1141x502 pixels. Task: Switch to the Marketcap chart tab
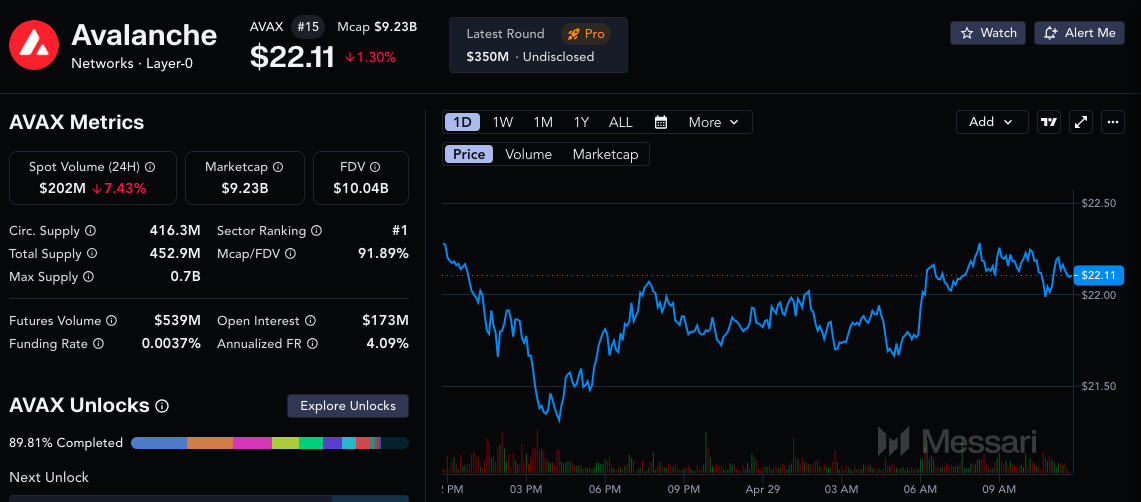(x=605, y=154)
